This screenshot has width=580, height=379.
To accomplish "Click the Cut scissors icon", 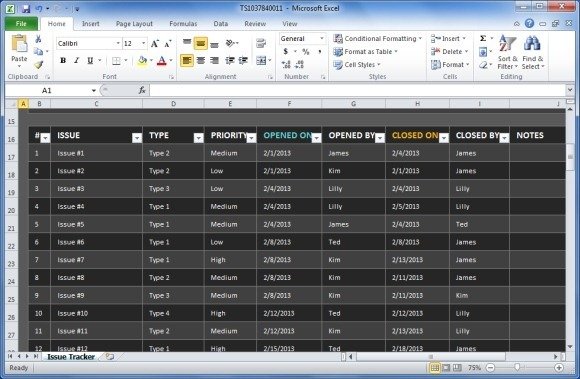I will (x=38, y=39).
